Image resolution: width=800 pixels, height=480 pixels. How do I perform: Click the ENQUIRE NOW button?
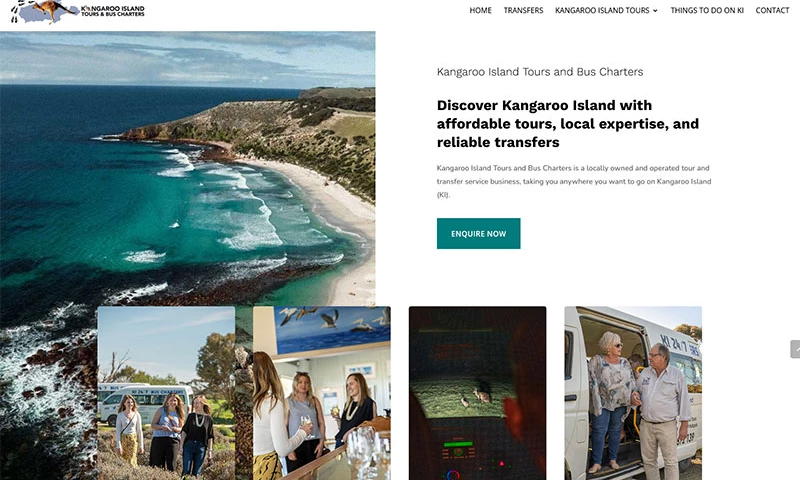(x=478, y=234)
